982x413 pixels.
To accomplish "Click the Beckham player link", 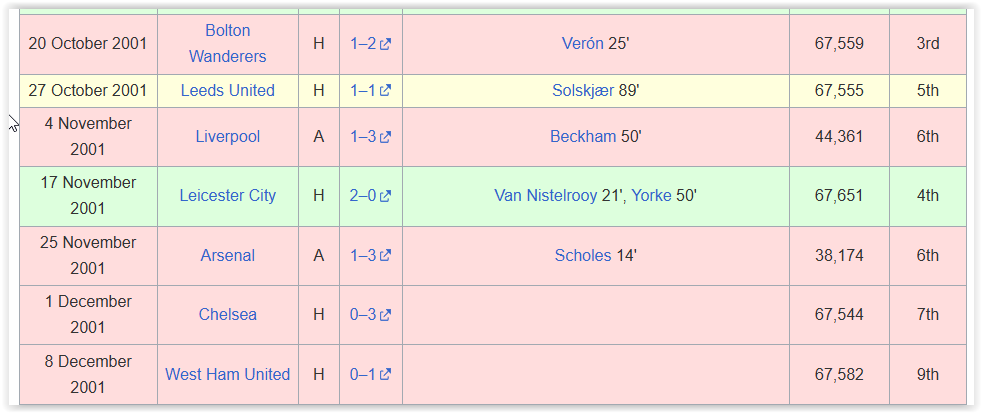I will pyautogui.click(x=583, y=136).
